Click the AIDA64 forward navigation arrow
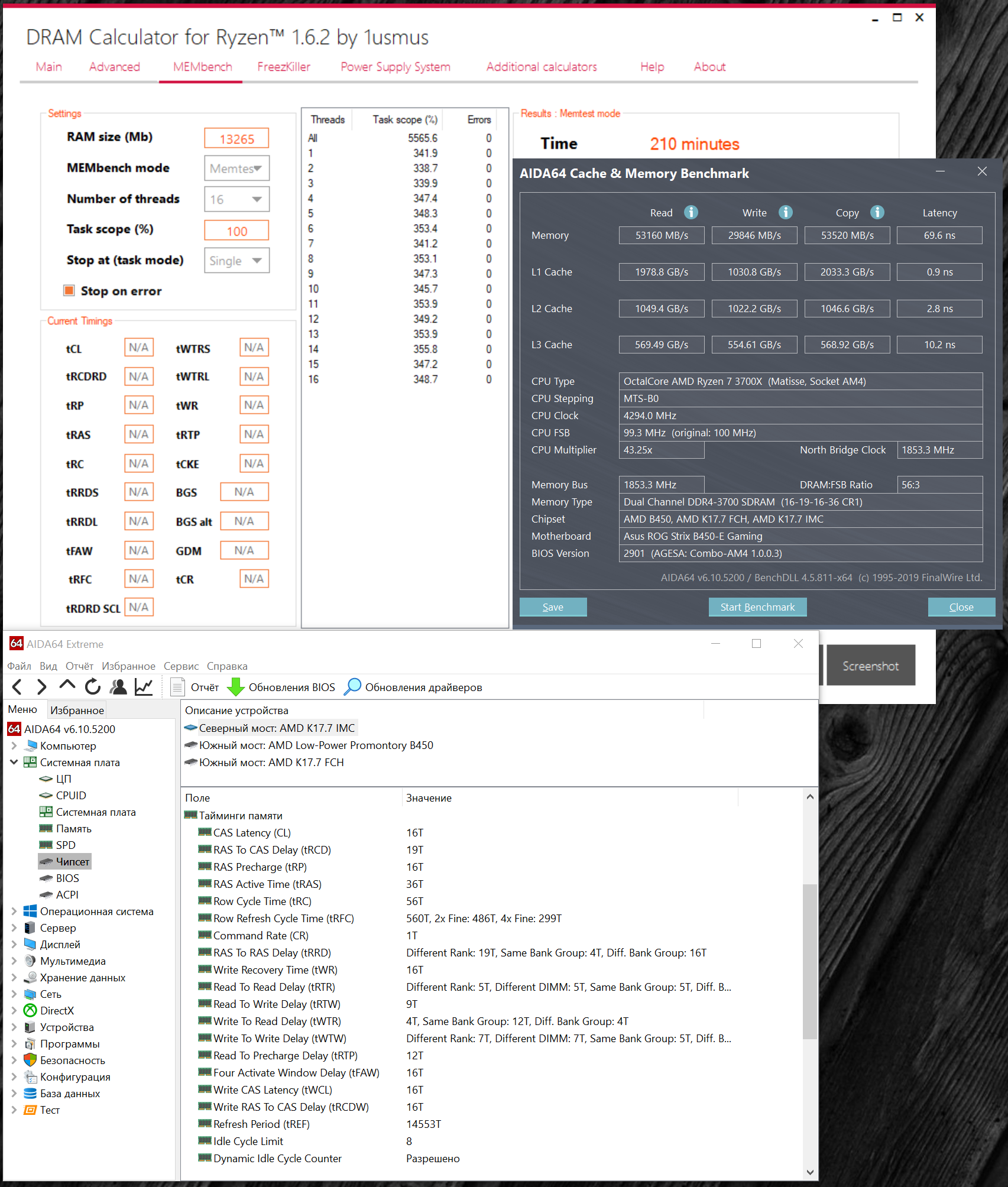The height and width of the screenshot is (1187, 1008). [x=41, y=687]
